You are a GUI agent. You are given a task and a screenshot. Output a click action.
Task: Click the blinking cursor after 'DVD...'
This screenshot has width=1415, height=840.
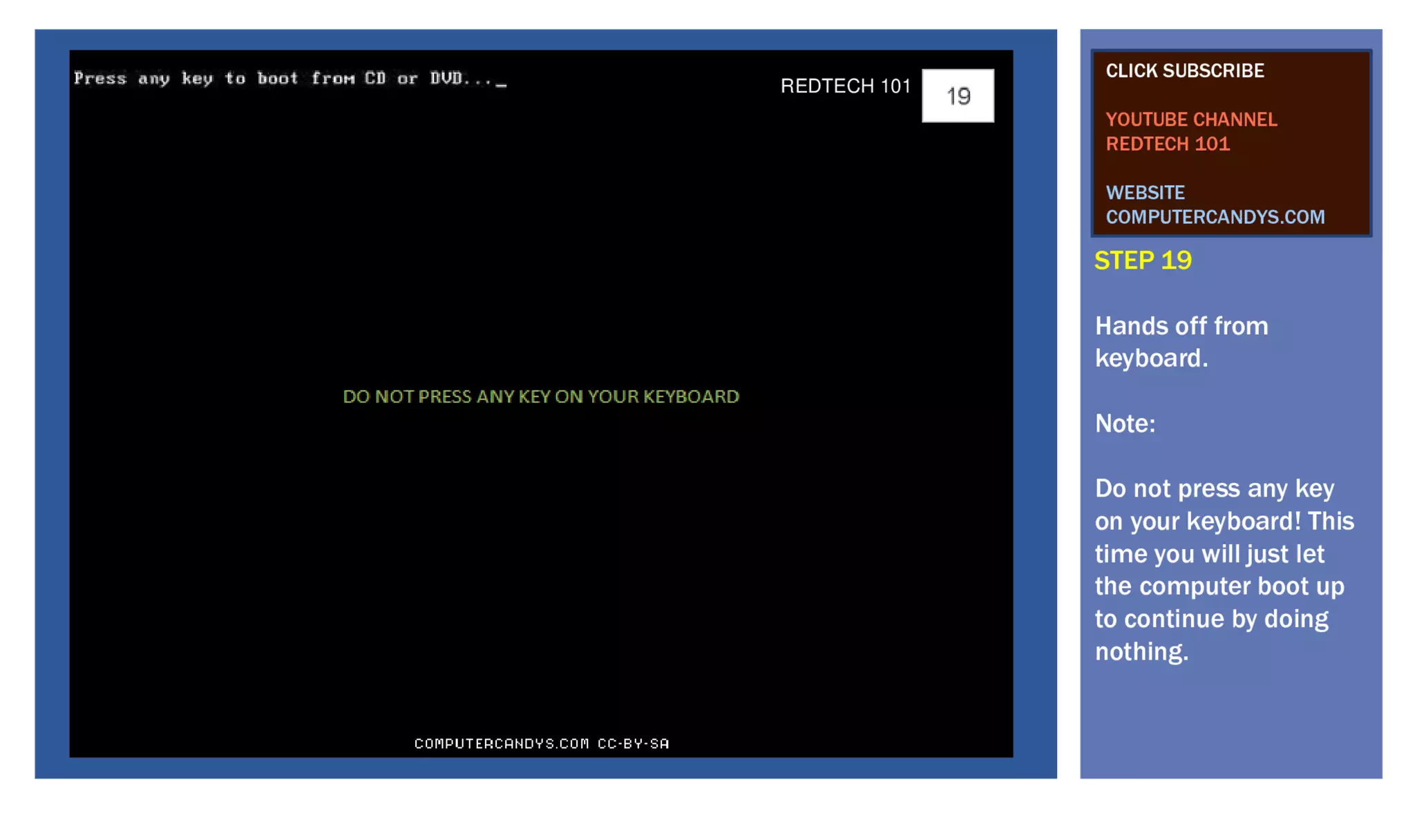(x=502, y=84)
